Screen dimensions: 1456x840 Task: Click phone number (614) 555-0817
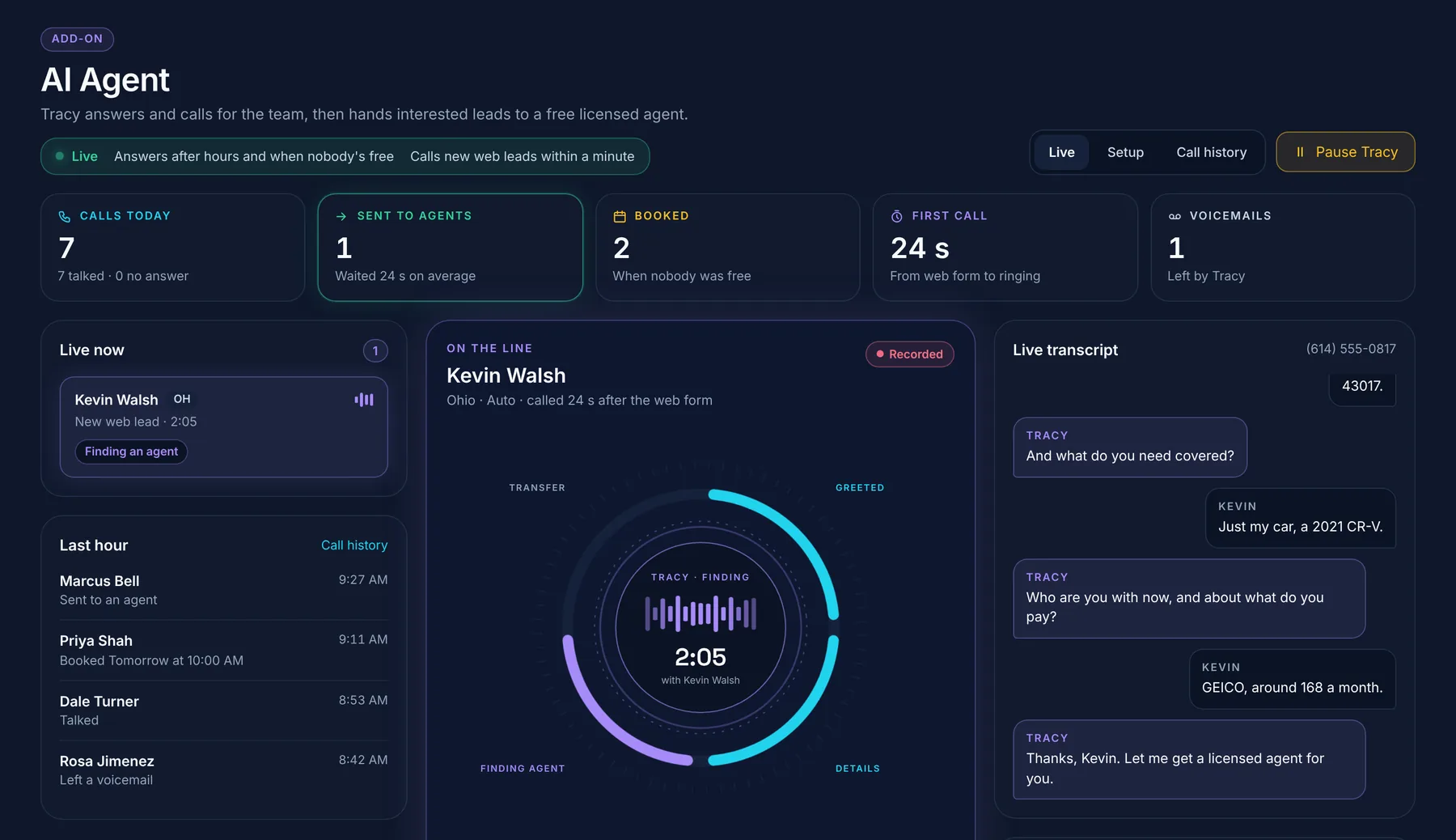(x=1351, y=349)
